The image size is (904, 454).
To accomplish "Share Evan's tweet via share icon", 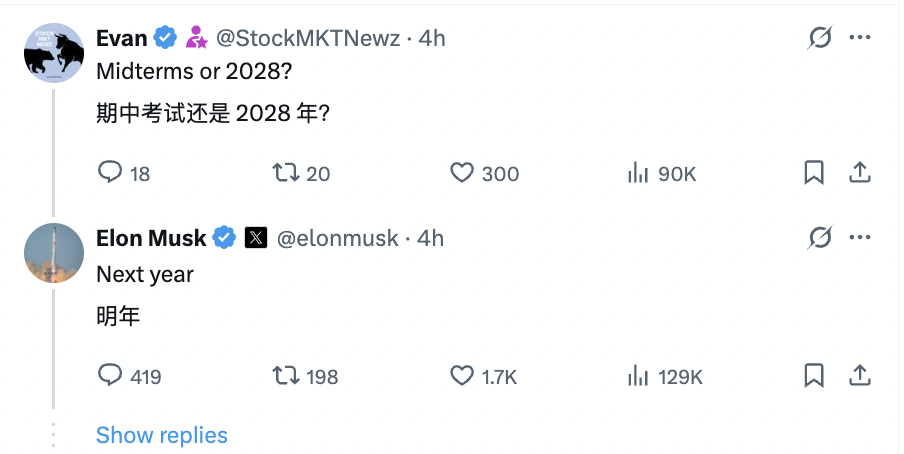I will (859, 173).
